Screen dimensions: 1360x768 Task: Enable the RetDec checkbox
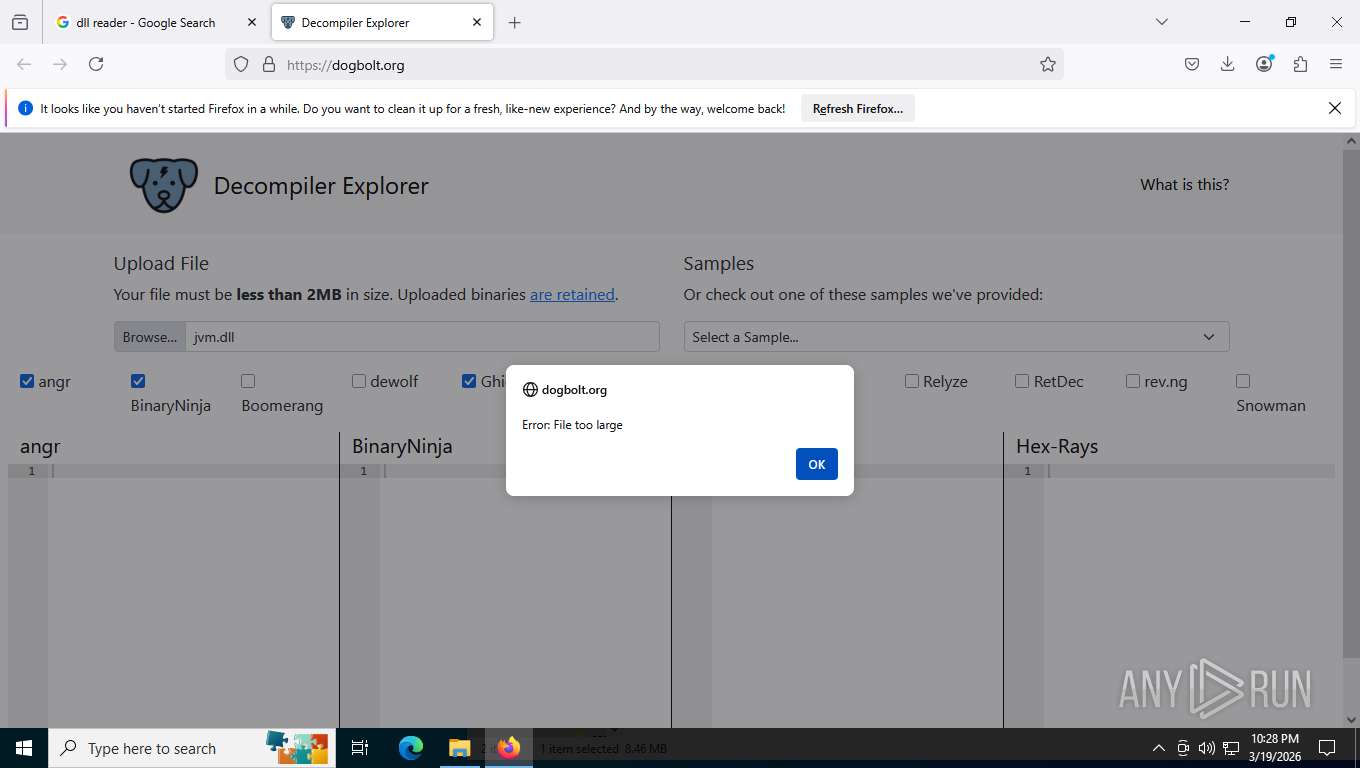pos(1022,381)
